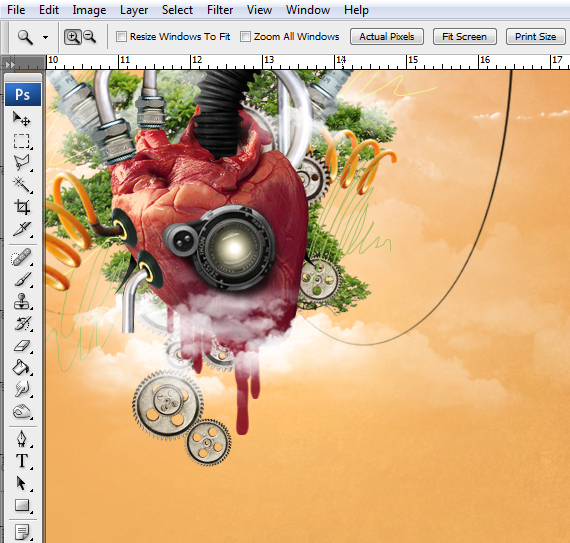Enable Zoom All Windows checkbox
The image size is (570, 543).
245,37
